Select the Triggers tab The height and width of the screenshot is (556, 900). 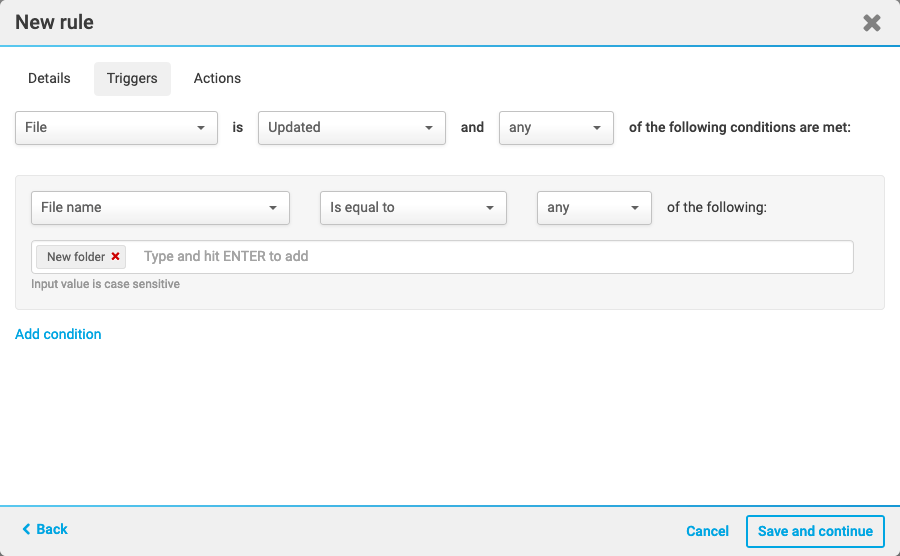tap(132, 78)
